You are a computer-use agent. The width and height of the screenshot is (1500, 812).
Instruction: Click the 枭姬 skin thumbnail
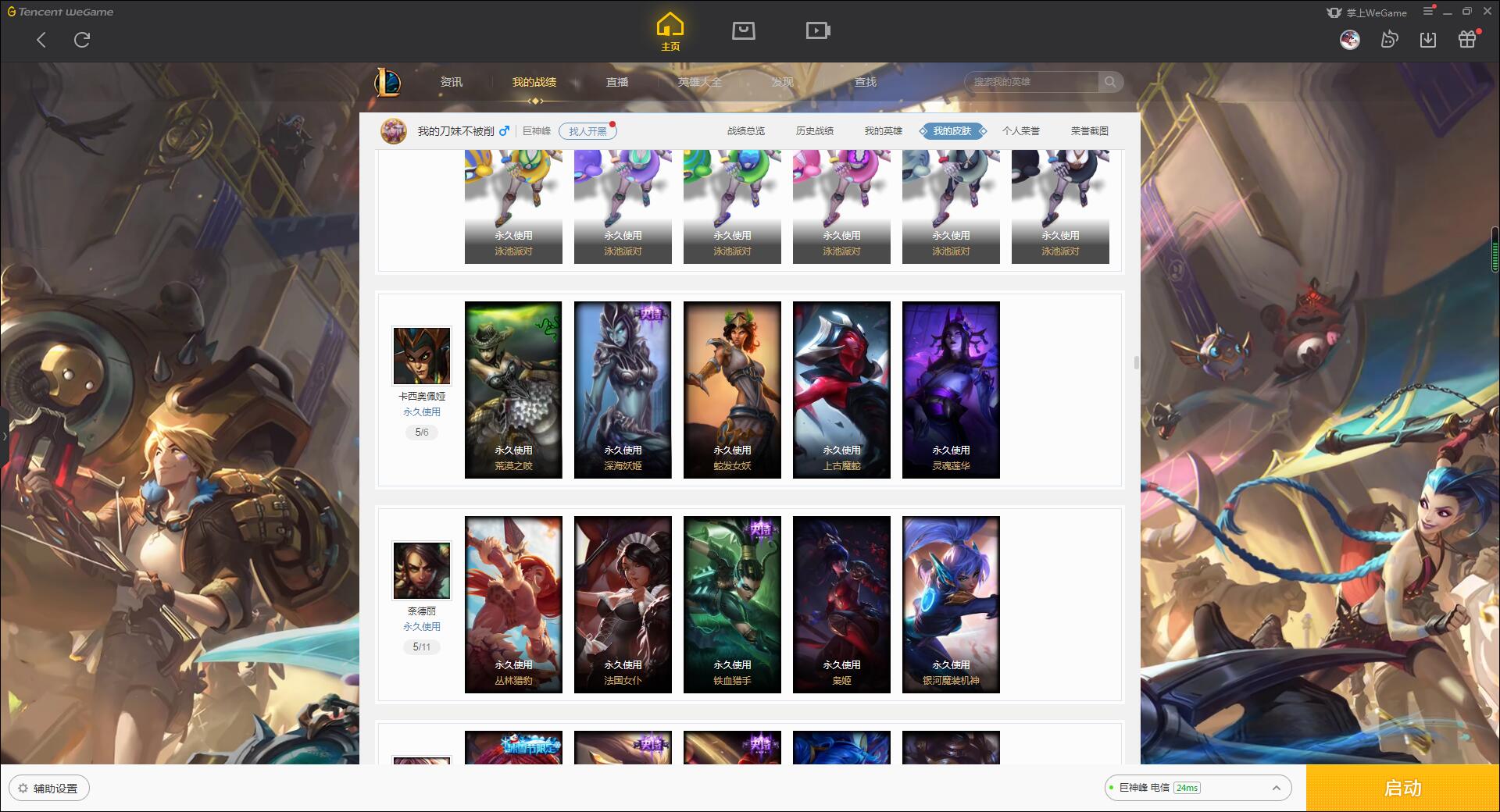[841, 604]
